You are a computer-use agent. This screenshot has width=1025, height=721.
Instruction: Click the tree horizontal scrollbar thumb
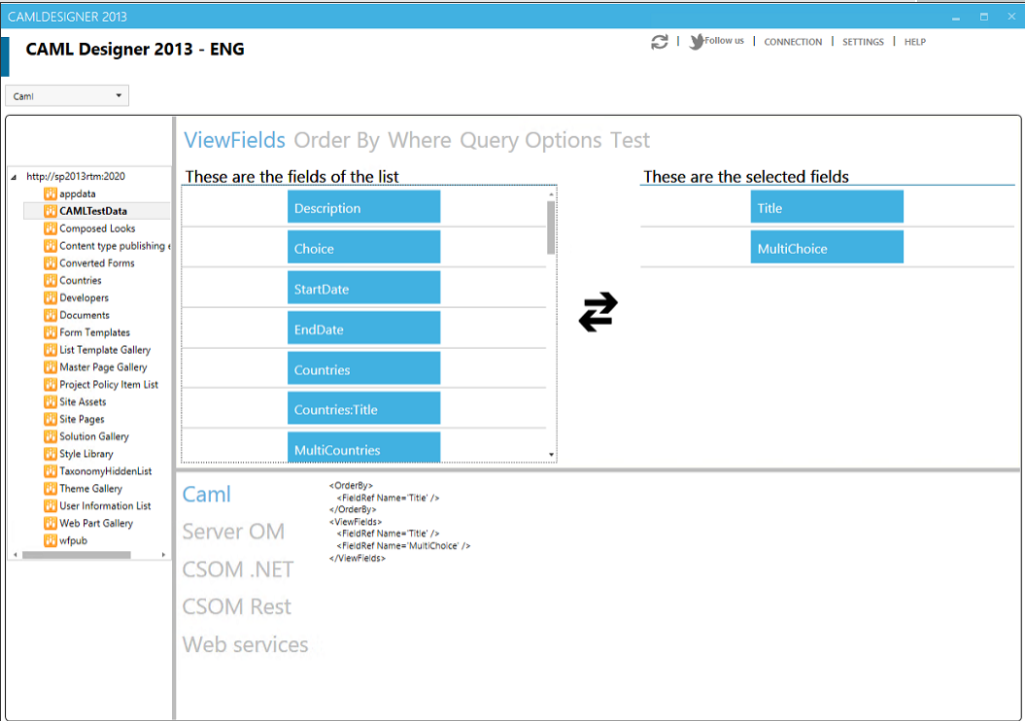76,555
